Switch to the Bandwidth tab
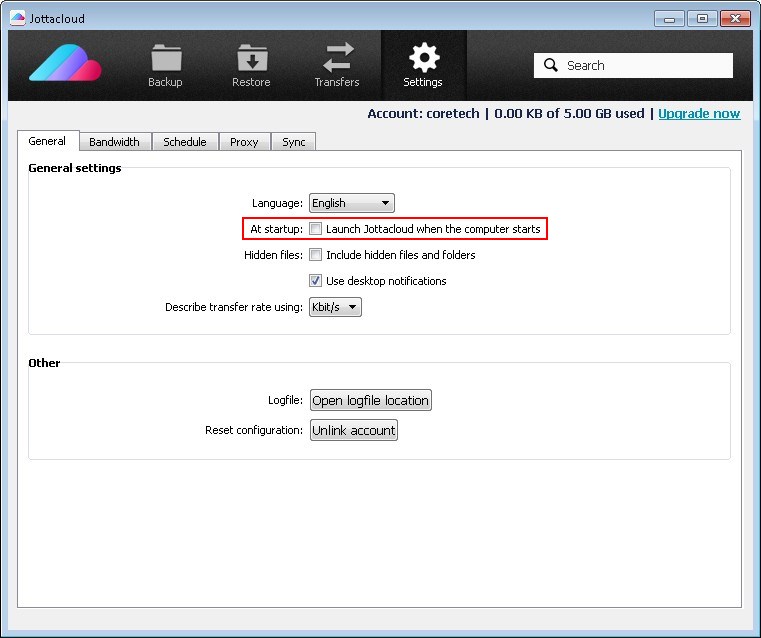The image size is (761, 638). tap(115, 142)
